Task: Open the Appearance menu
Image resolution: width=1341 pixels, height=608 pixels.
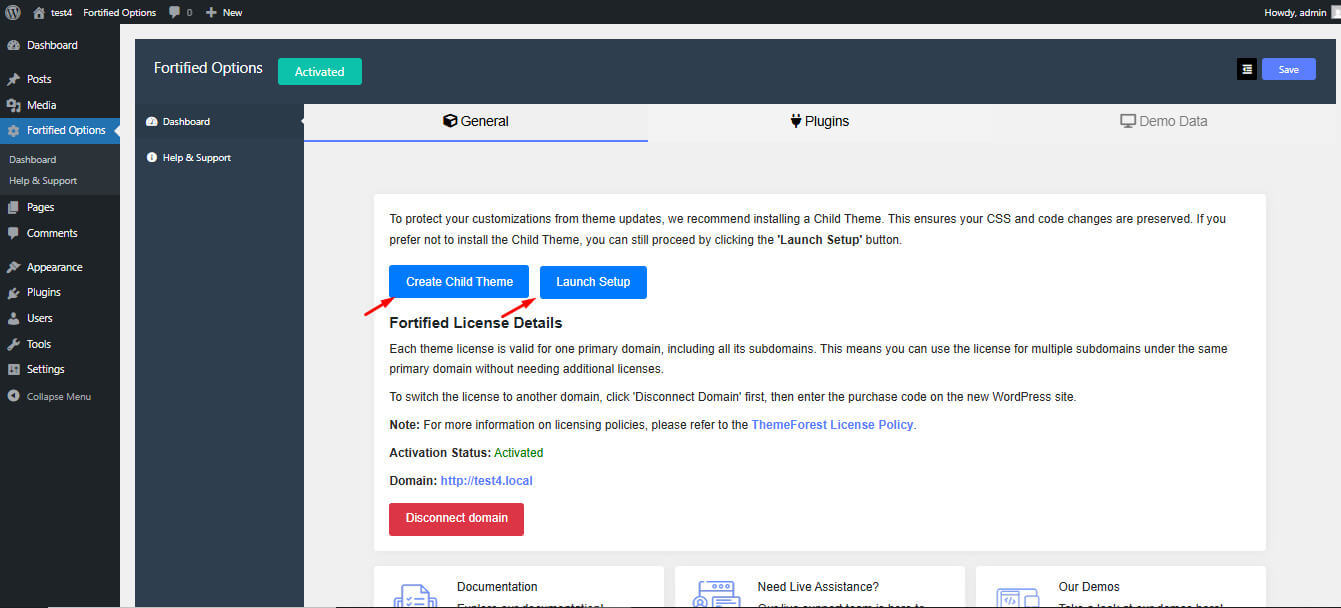Action: click(54, 267)
